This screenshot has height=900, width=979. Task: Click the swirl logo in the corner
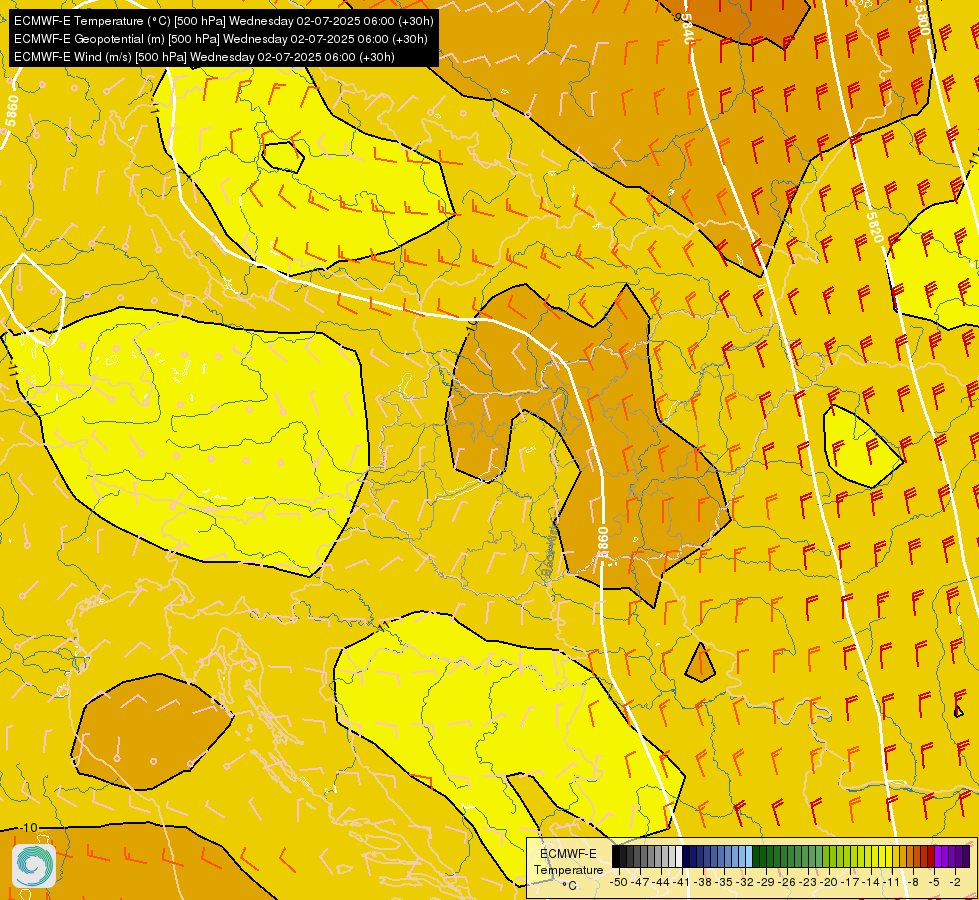pyautogui.click(x=34, y=866)
